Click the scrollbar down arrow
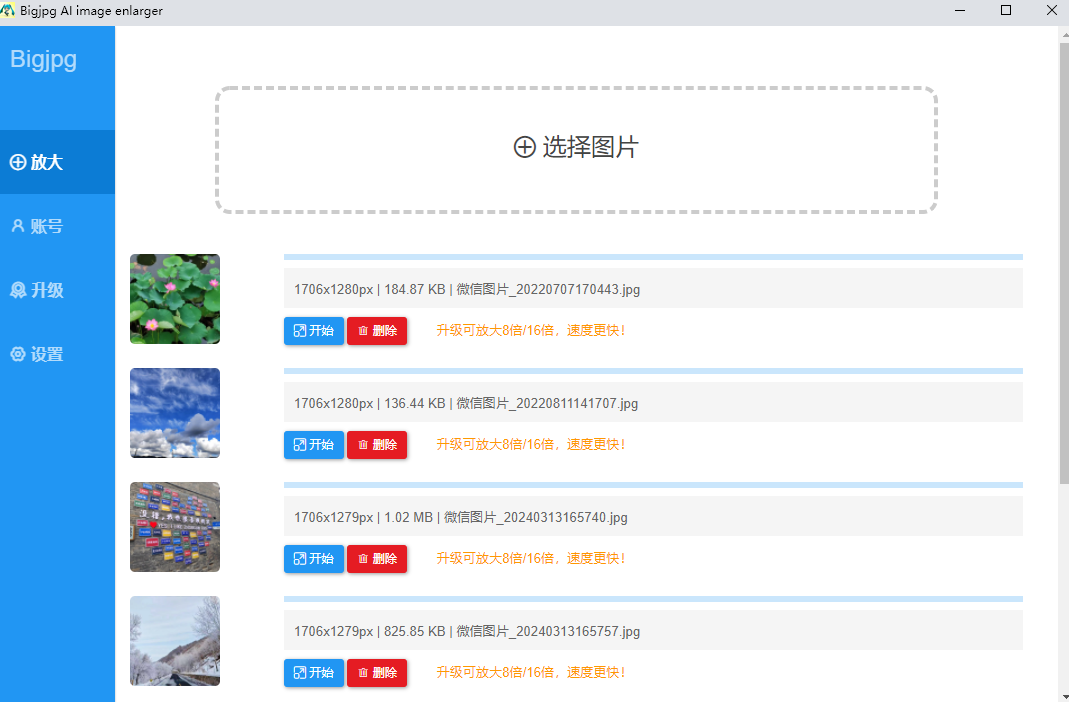Screen dimensions: 1069x702 tap(1064, 696)
